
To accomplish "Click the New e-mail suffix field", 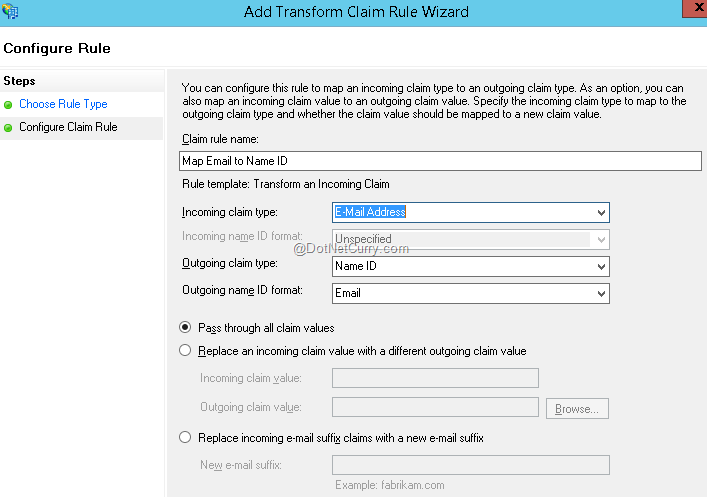I will 470,464.
